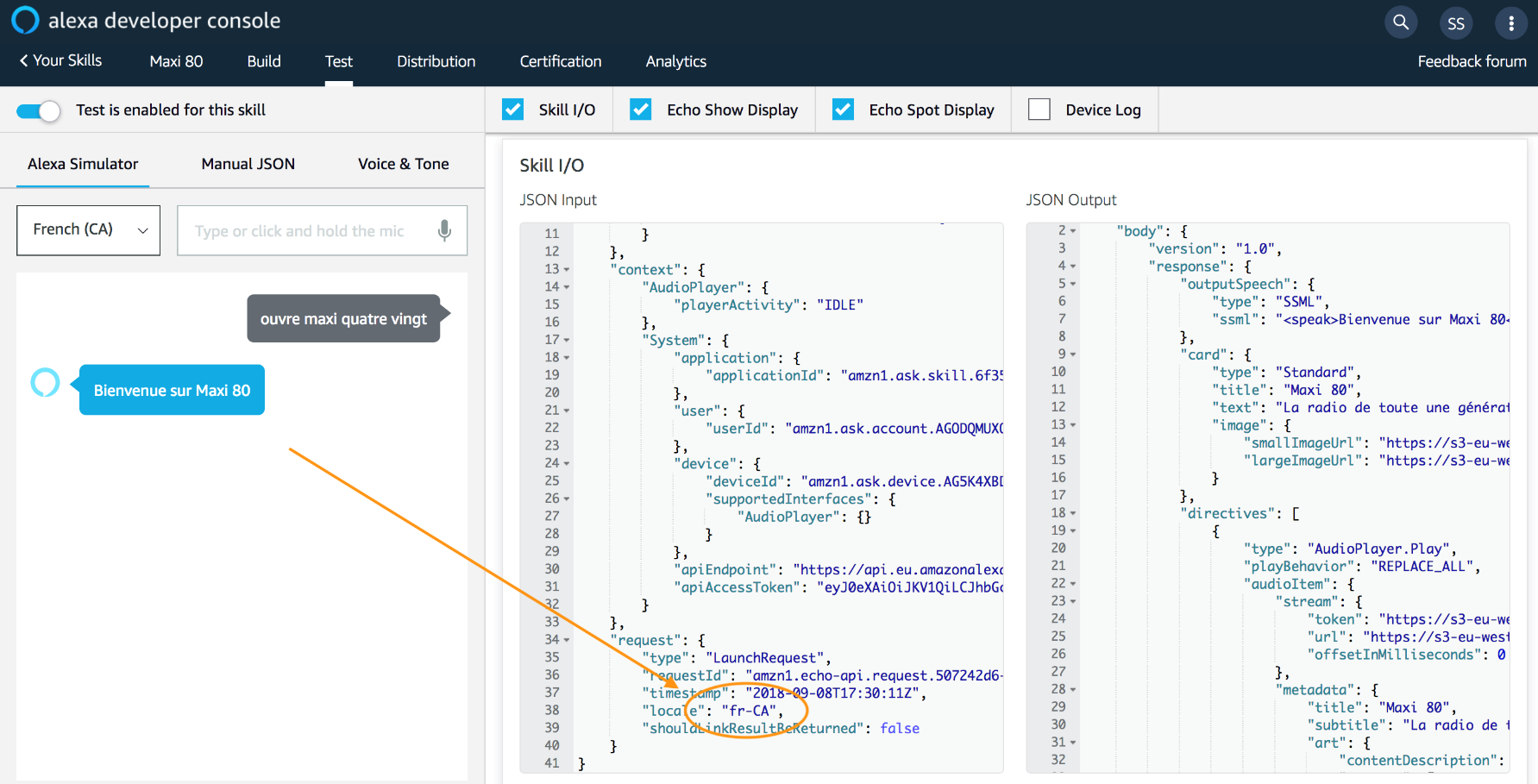The width and height of the screenshot is (1538, 784).
Task: Open the Maxi 80 skill tab
Action: 176,61
